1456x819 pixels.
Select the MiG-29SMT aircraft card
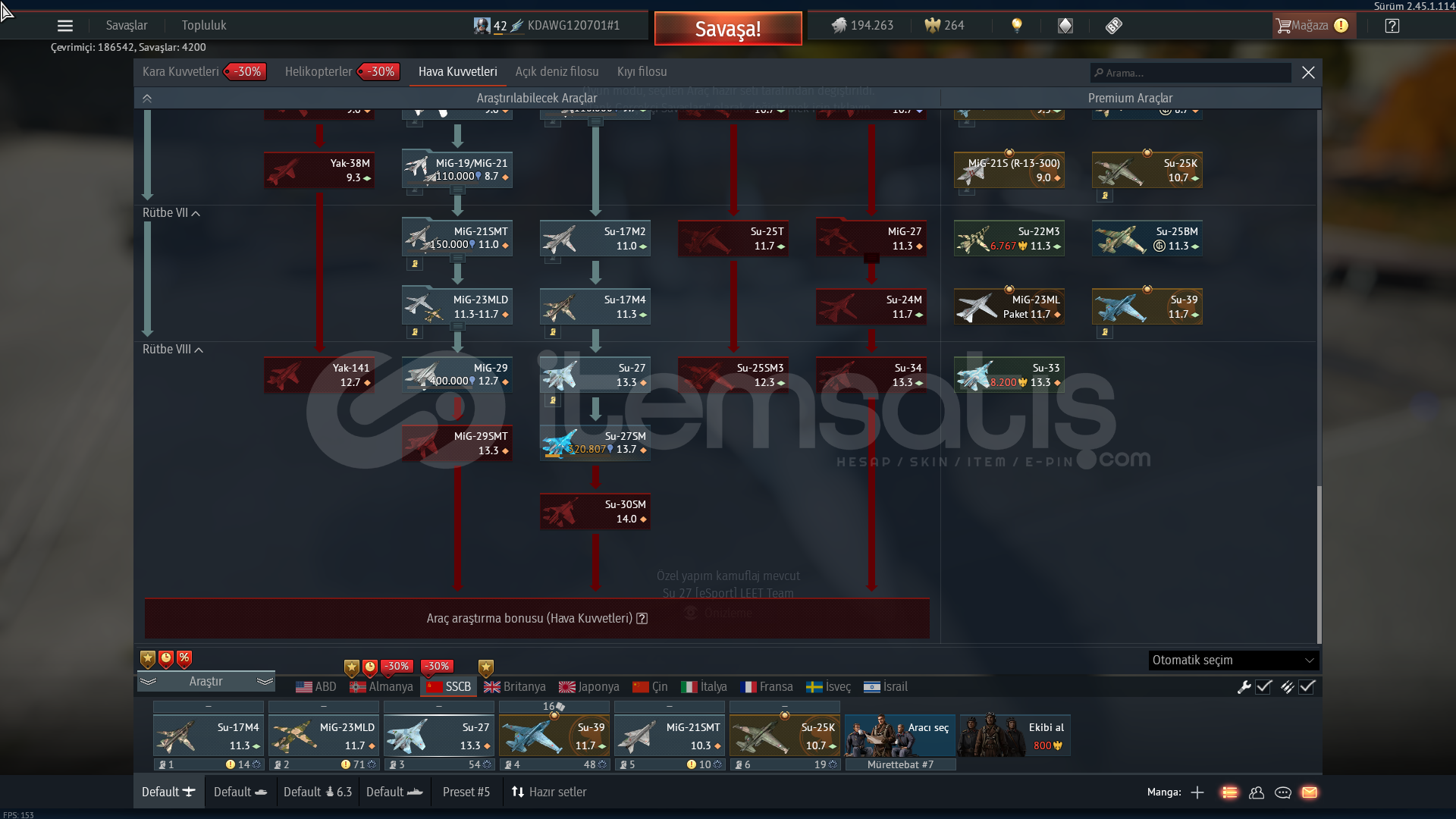click(x=457, y=444)
